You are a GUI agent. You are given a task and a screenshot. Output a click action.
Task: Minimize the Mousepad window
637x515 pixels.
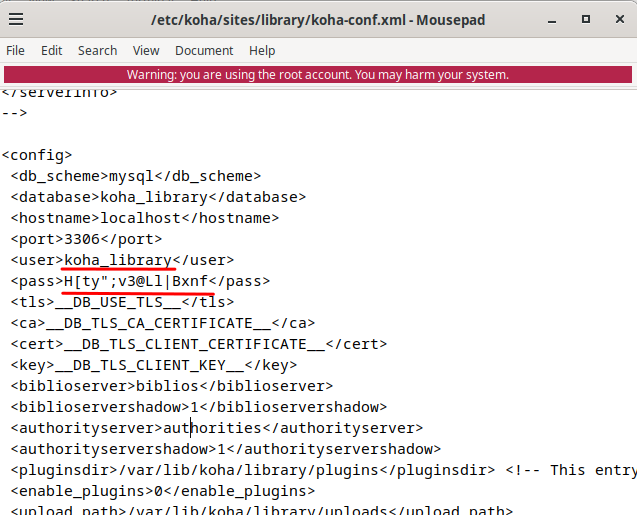(x=552, y=20)
